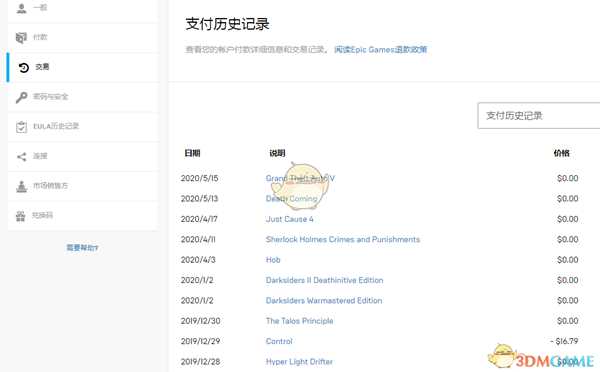Select the date 2020/5/15
This screenshot has width=600, height=372.
[x=199, y=178]
